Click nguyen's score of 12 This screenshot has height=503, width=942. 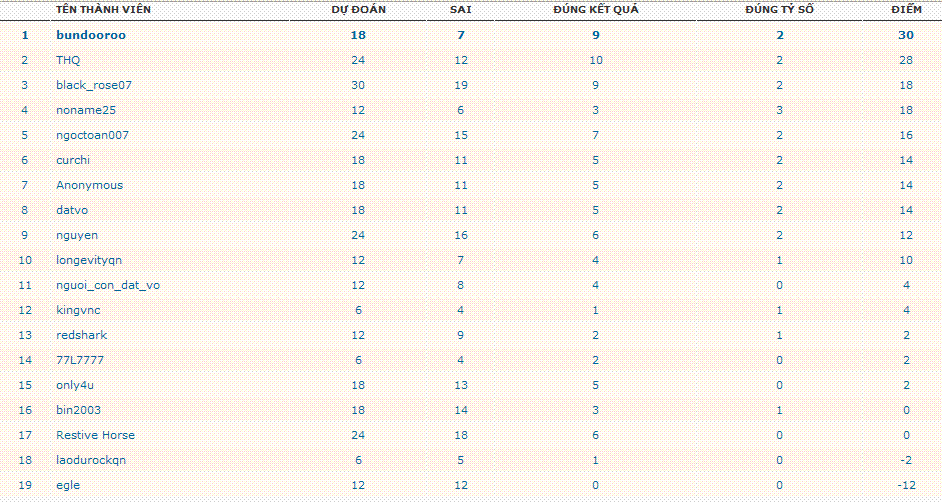click(906, 235)
